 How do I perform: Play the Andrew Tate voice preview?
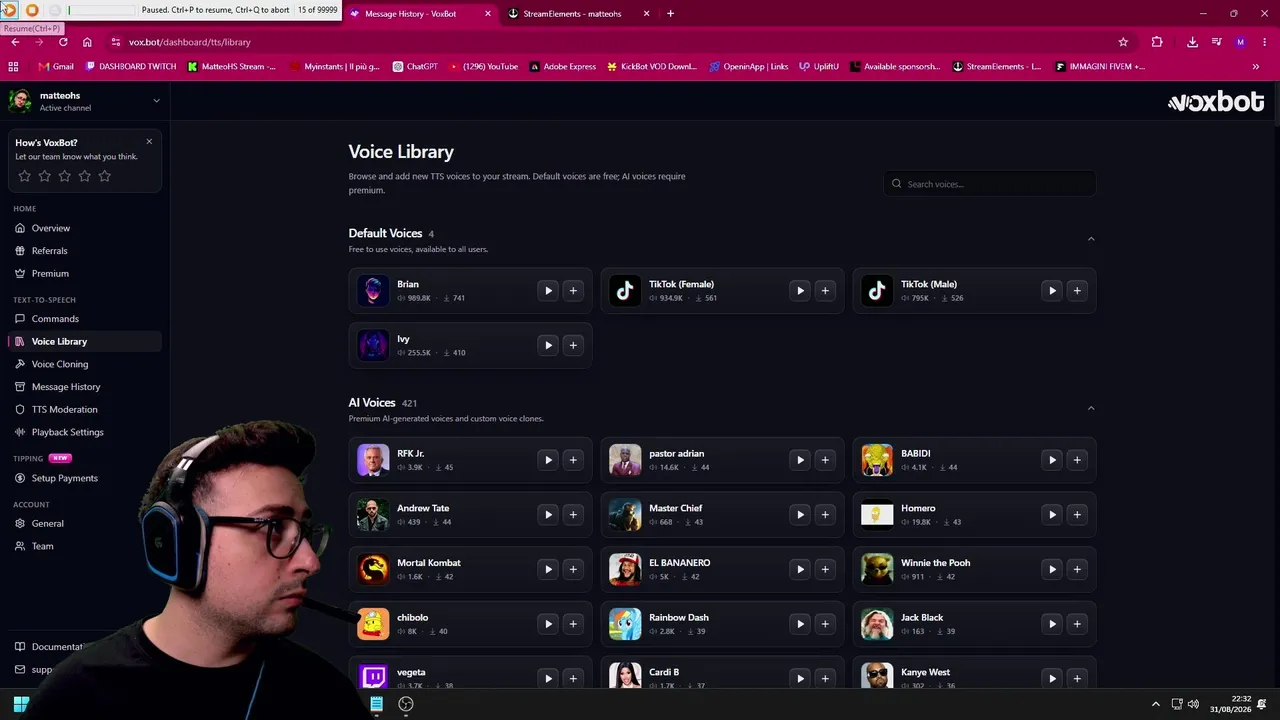(x=548, y=515)
